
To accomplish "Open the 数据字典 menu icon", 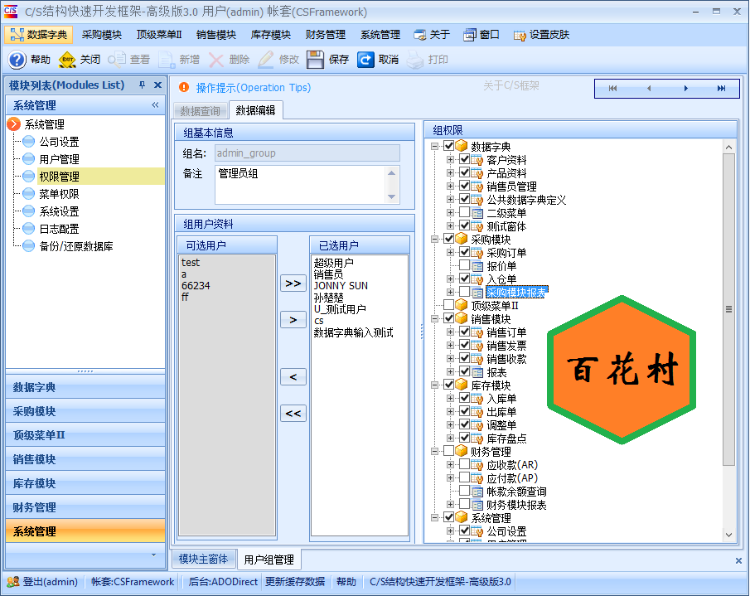I will coord(17,34).
